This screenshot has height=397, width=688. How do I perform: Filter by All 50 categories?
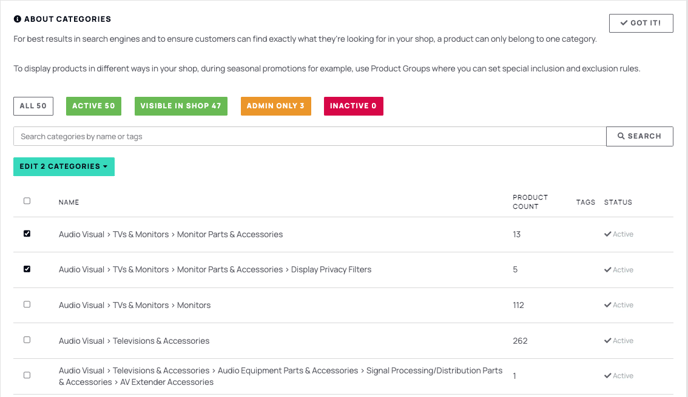pyautogui.click(x=33, y=106)
